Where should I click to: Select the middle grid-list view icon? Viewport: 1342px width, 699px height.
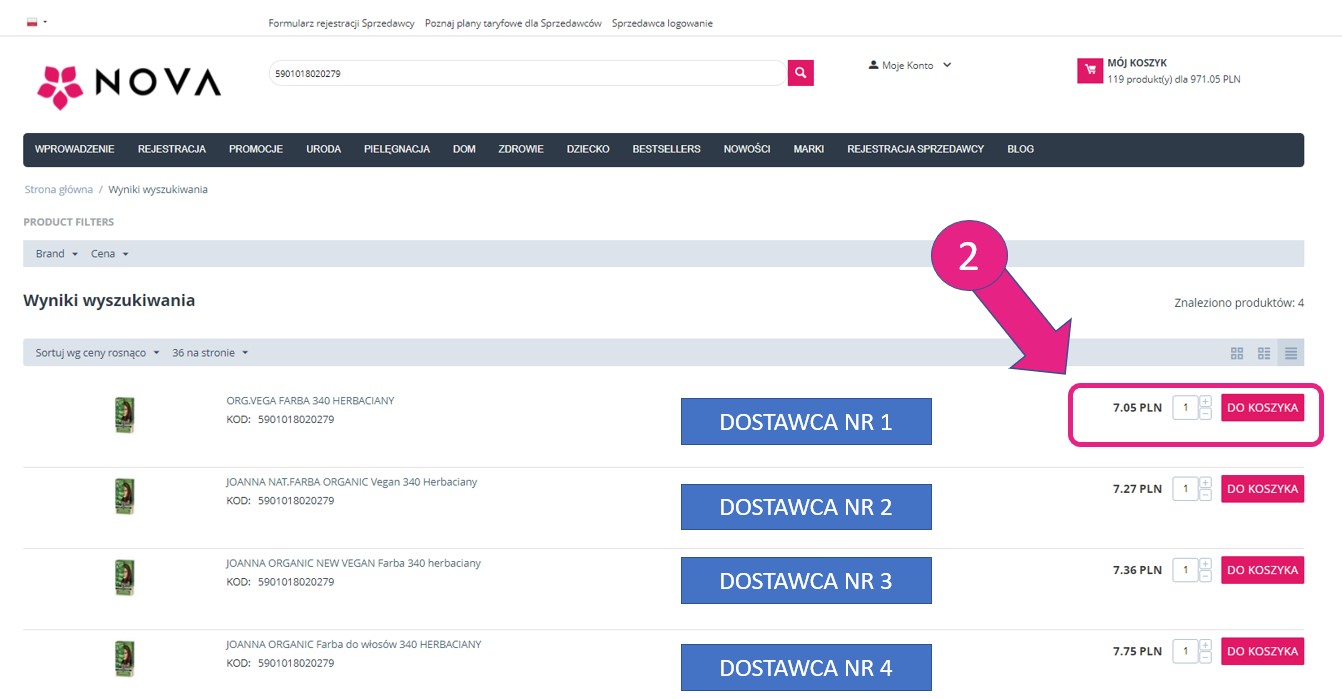pyautogui.click(x=1264, y=353)
